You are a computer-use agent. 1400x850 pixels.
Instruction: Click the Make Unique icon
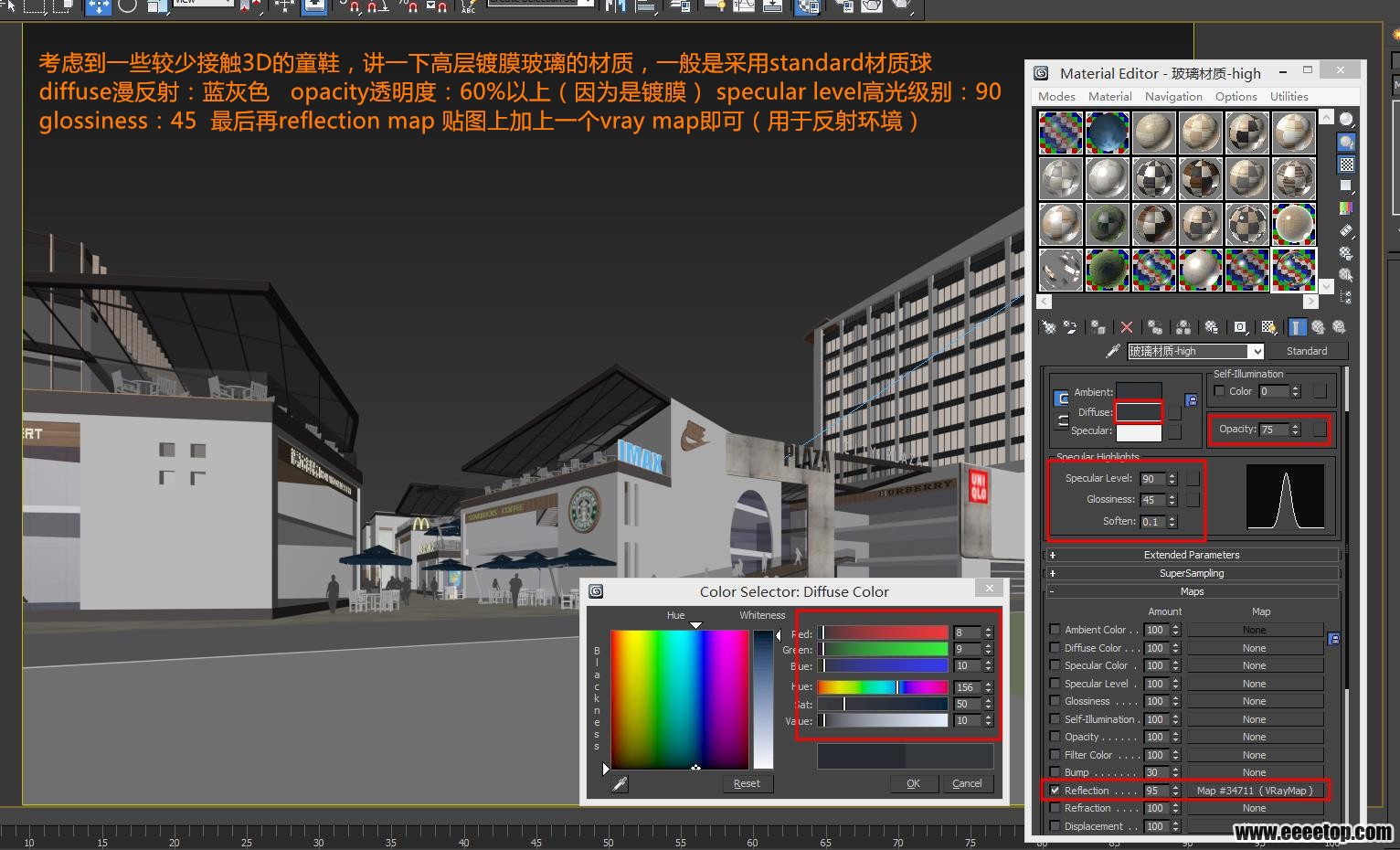1183,327
